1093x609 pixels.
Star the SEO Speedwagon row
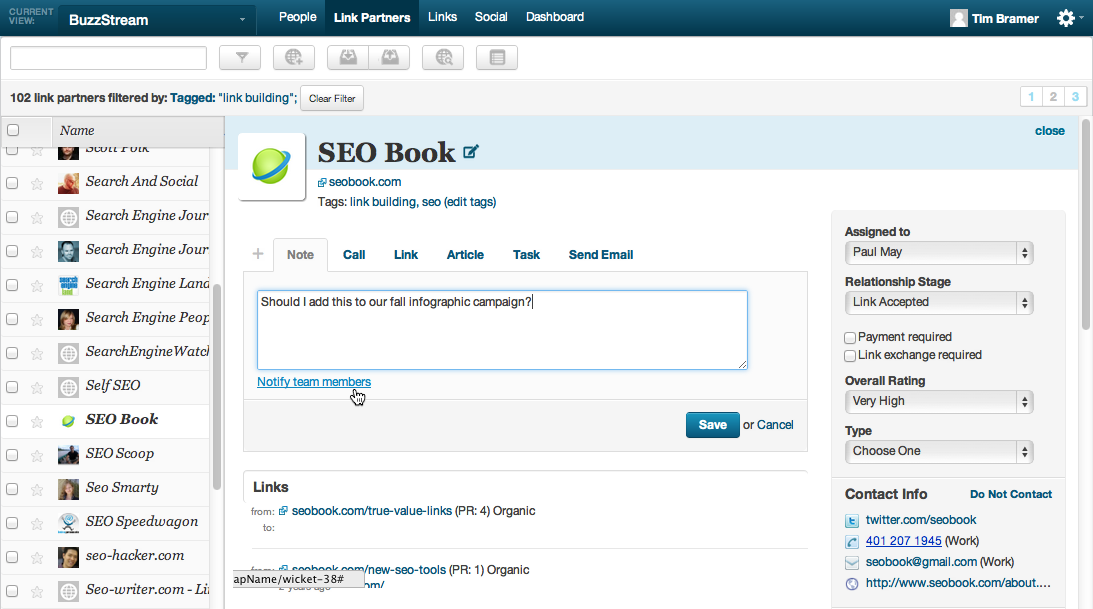coord(37,524)
